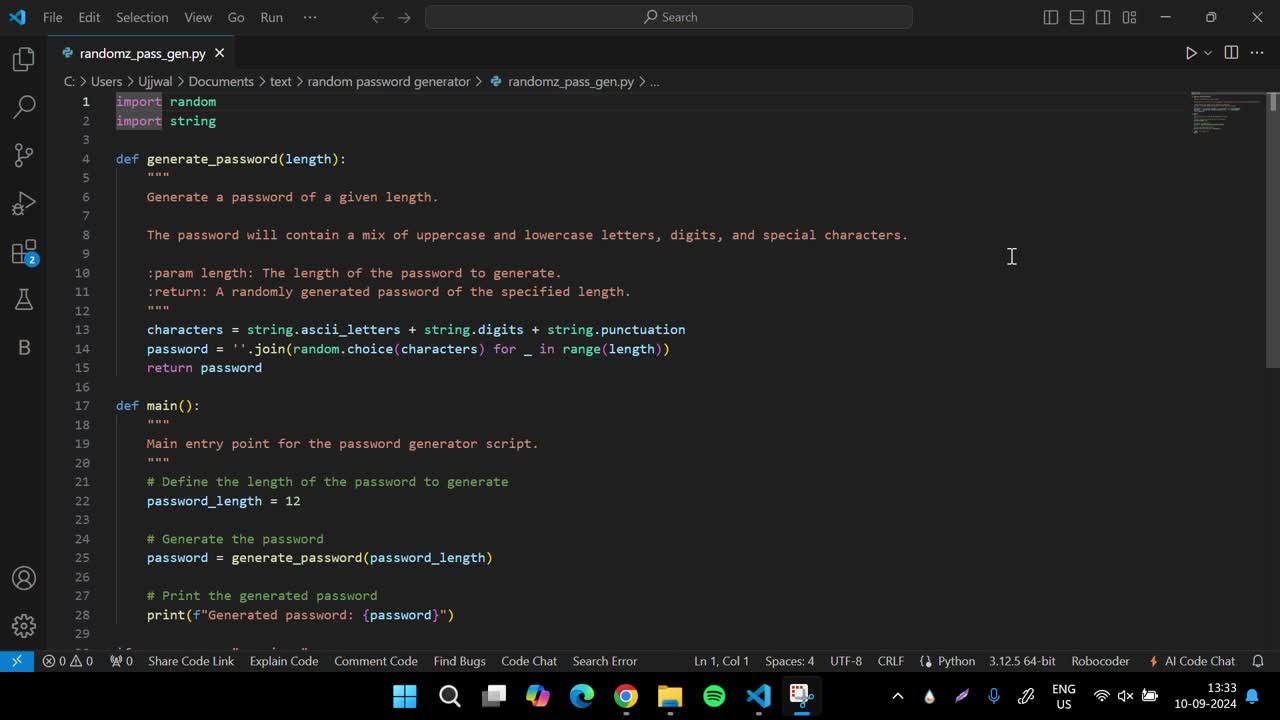Toggle the Panel layout button
The image size is (1280, 720).
(1077, 17)
